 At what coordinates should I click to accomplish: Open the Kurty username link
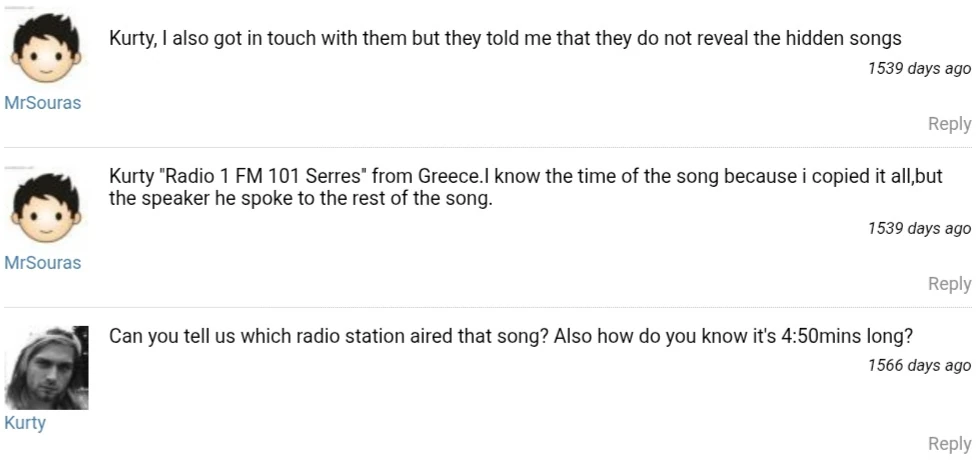pos(25,423)
